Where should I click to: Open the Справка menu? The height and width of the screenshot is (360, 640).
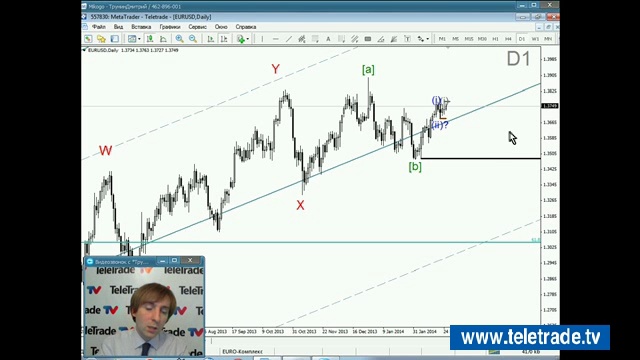click(x=246, y=27)
